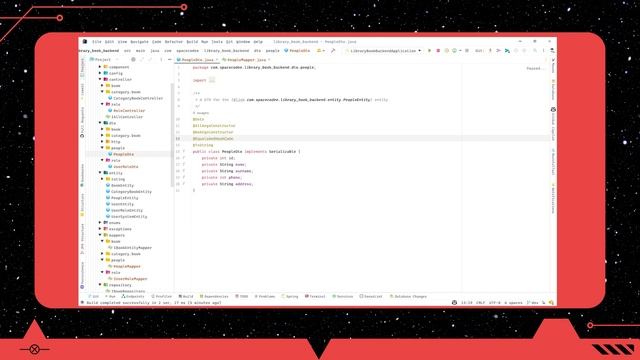
Task: Close the PeopleDto.java editor tab
Action: click(217, 60)
